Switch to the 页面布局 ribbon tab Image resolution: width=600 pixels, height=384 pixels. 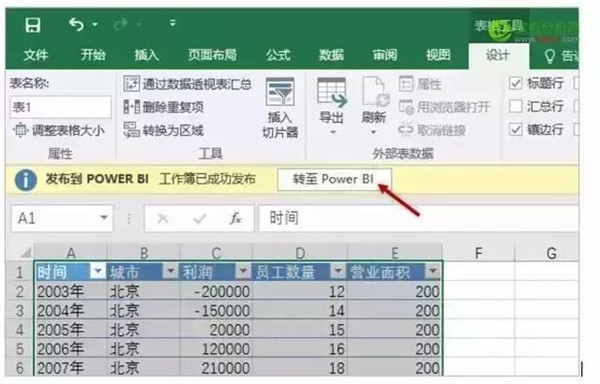point(212,55)
